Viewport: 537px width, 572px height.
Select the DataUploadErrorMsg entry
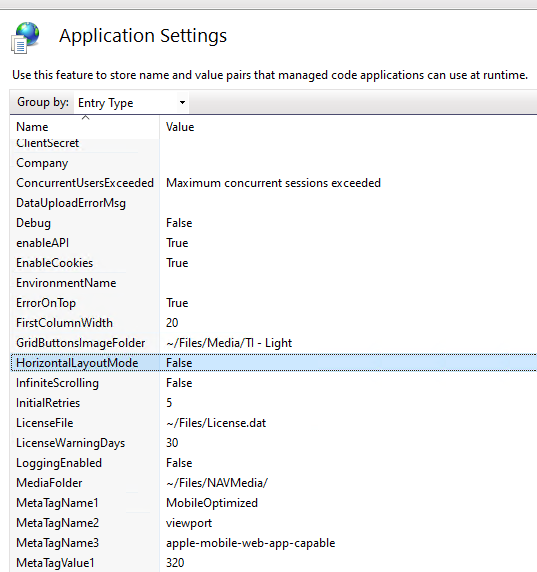[71, 203]
